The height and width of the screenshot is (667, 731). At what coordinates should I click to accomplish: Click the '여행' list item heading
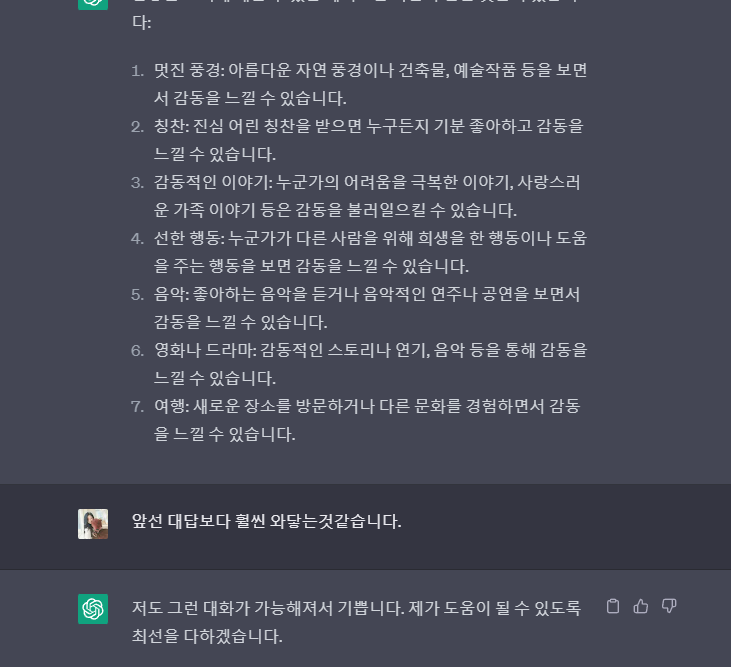[170, 406]
